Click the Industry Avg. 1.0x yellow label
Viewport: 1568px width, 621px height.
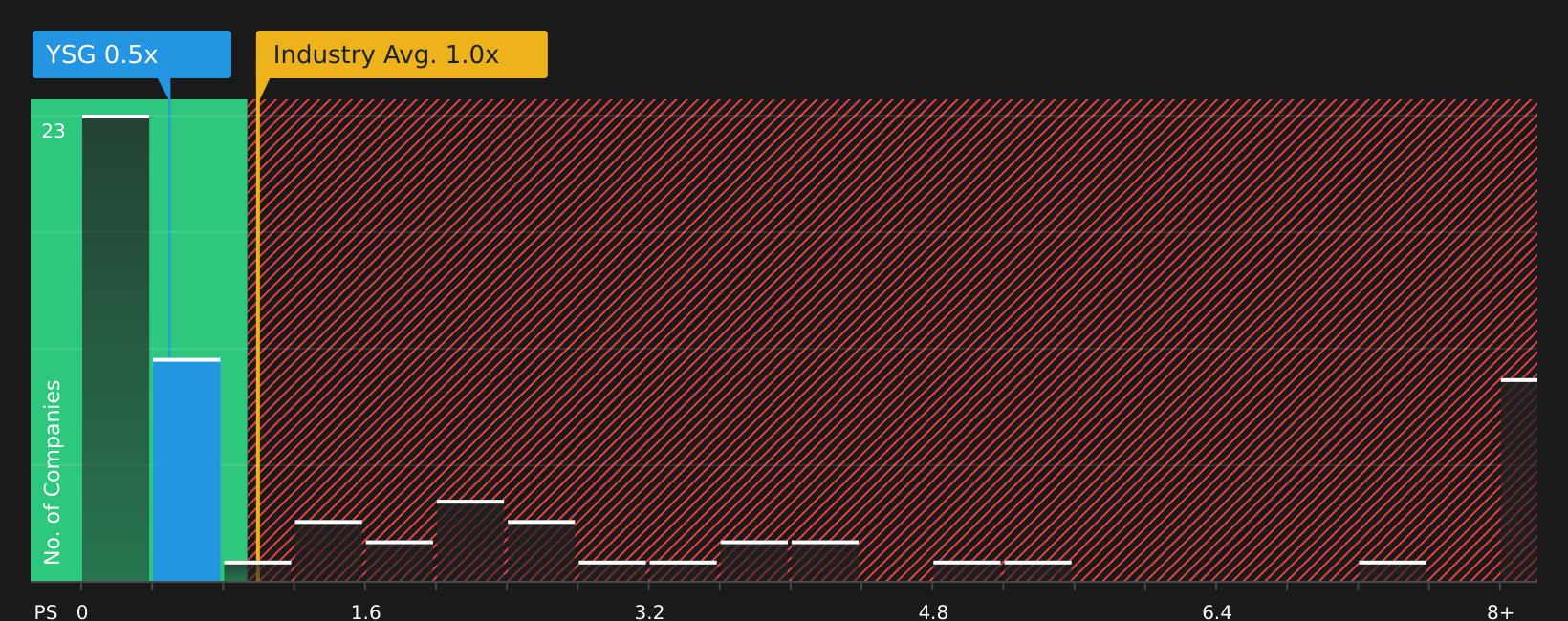click(x=402, y=54)
